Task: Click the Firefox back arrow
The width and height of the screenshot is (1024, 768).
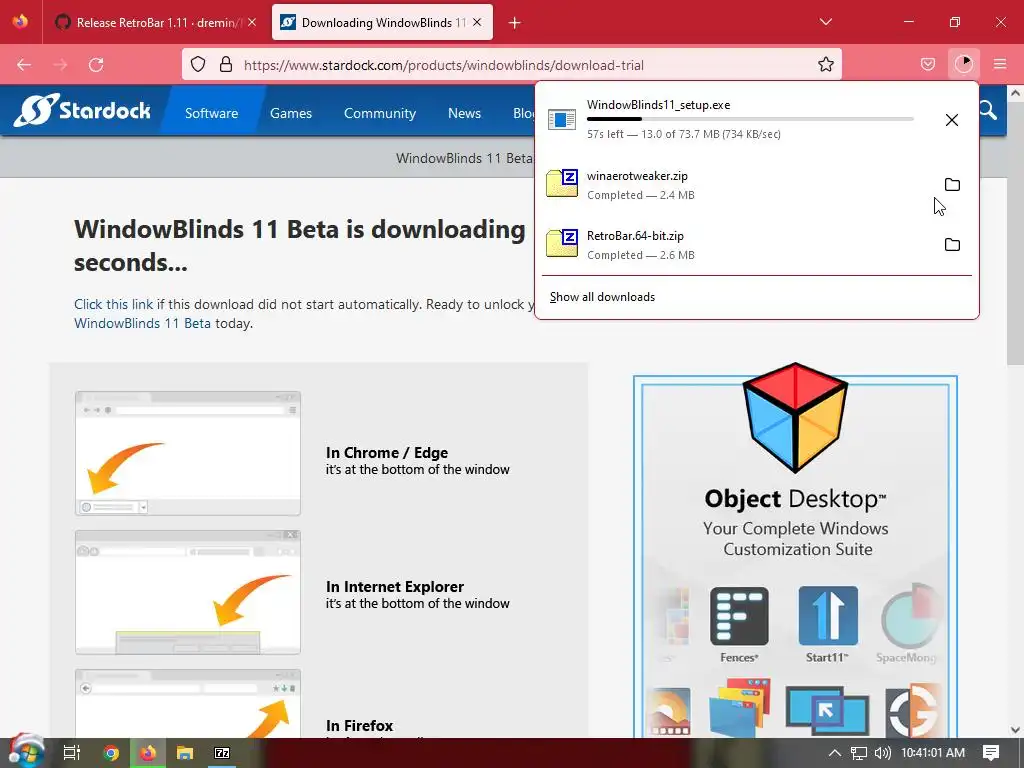Action: 24,65
